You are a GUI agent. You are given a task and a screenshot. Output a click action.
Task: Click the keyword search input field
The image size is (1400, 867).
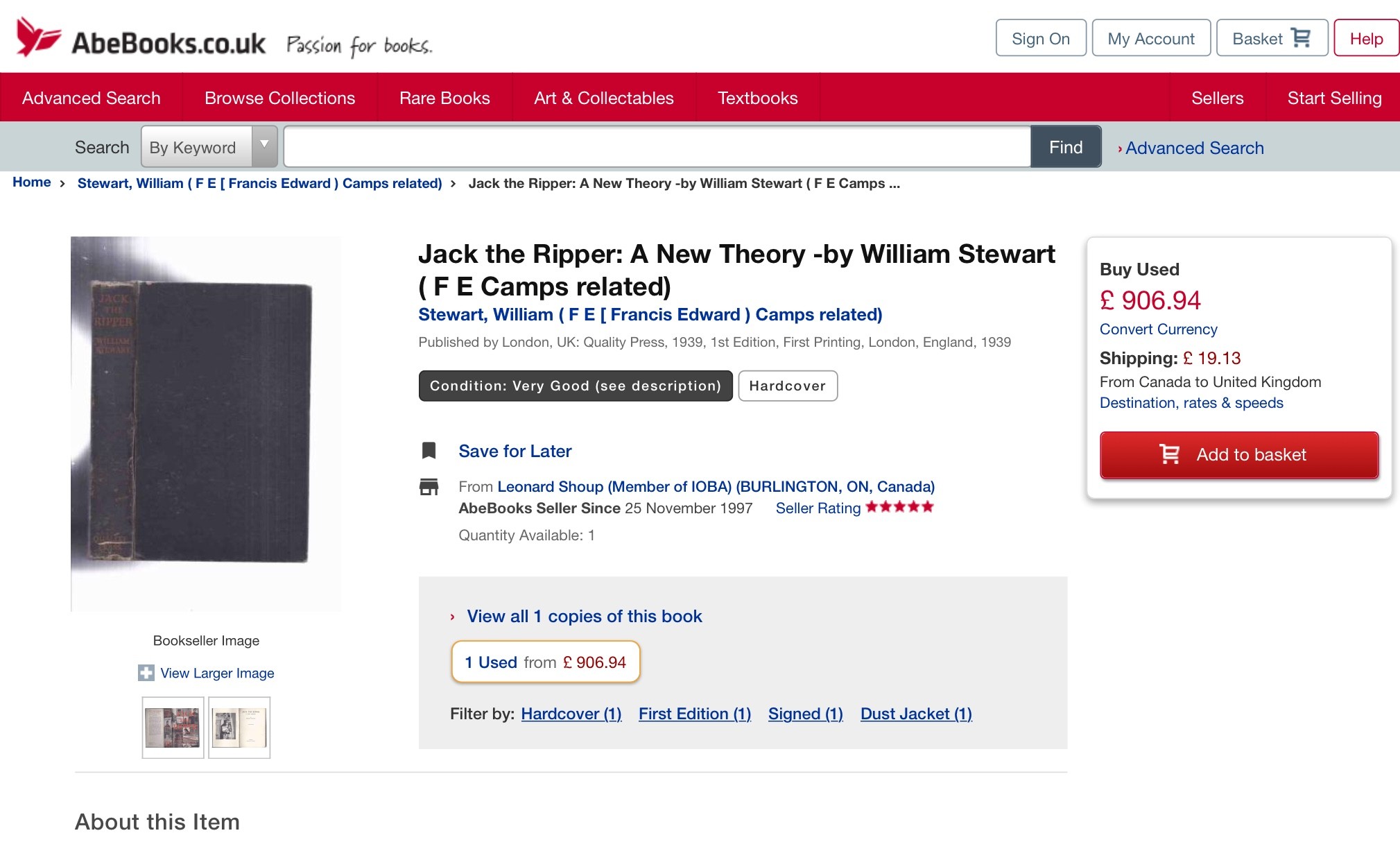coord(657,147)
